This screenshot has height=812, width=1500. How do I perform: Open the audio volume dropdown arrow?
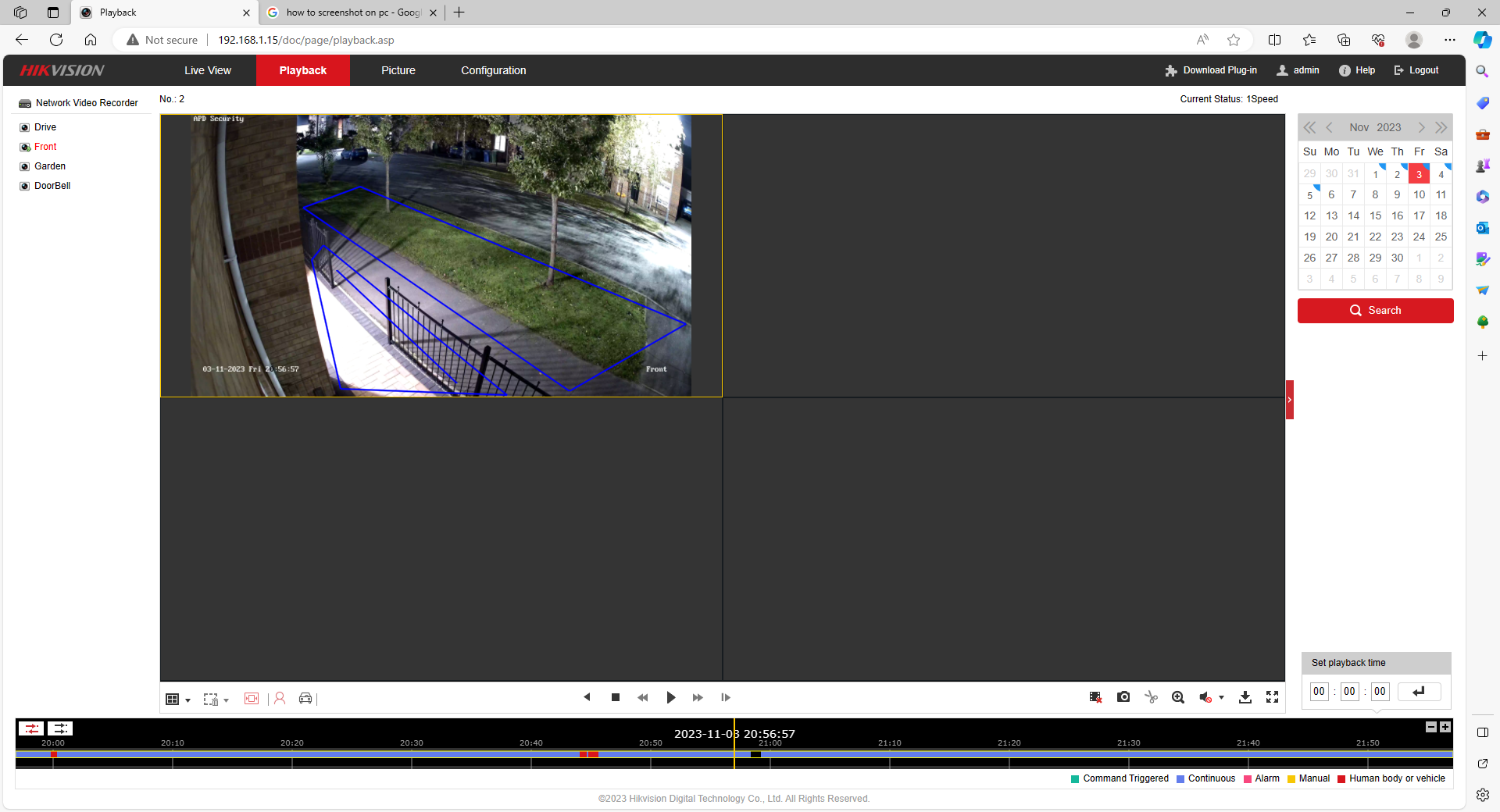click(1221, 698)
